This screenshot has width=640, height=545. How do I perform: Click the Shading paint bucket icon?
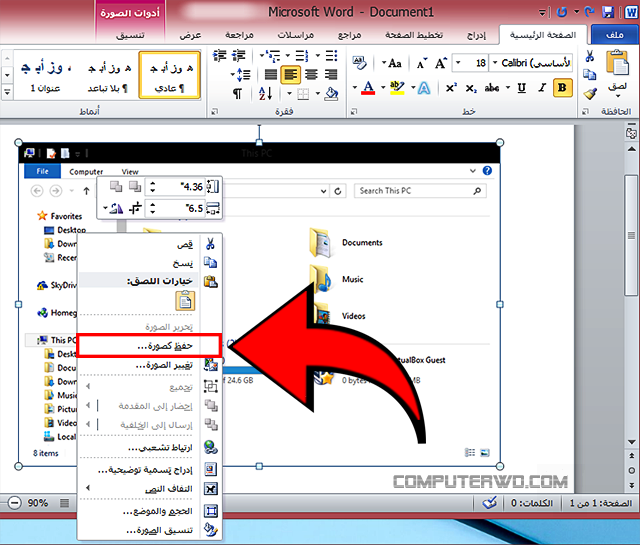331,94
